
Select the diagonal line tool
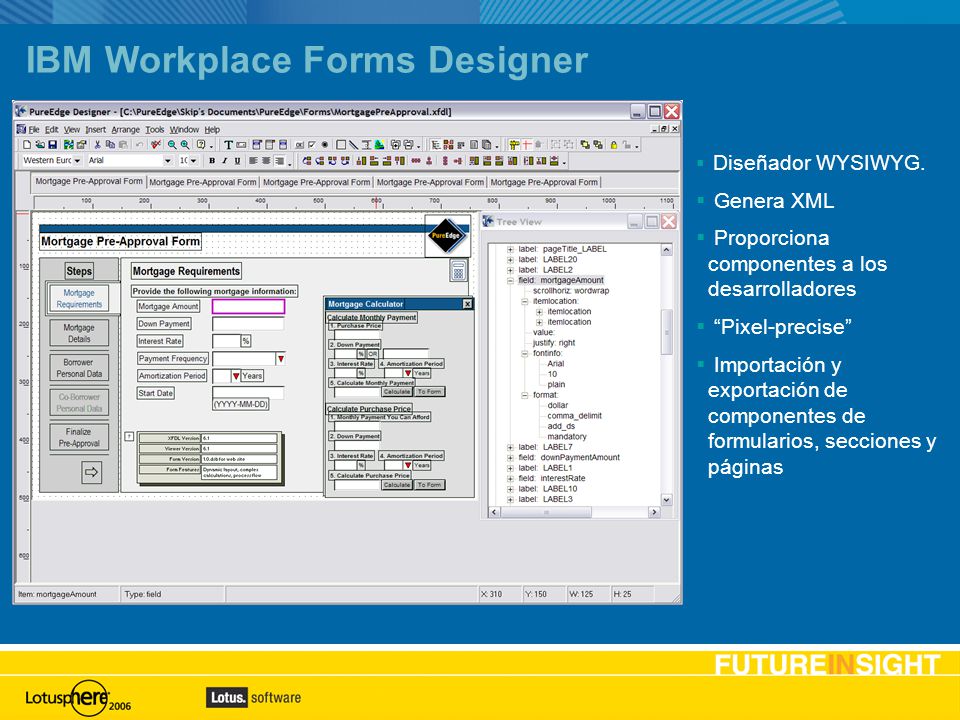tap(353, 144)
